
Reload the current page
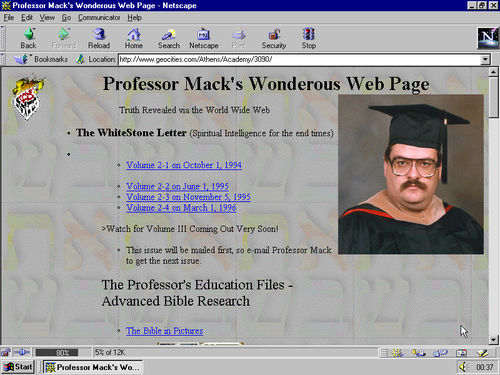(99, 39)
